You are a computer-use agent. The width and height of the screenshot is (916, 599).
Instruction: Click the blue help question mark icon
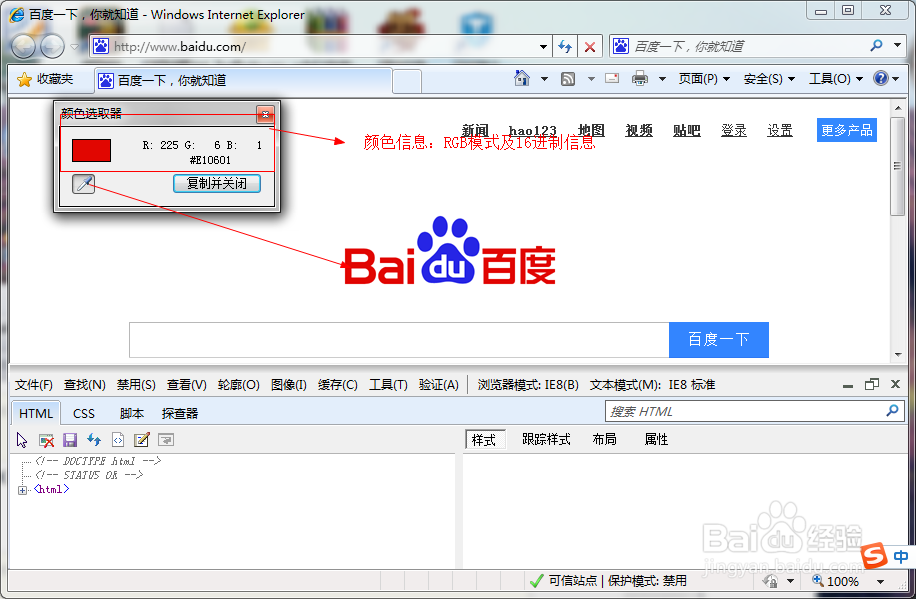coord(881,78)
